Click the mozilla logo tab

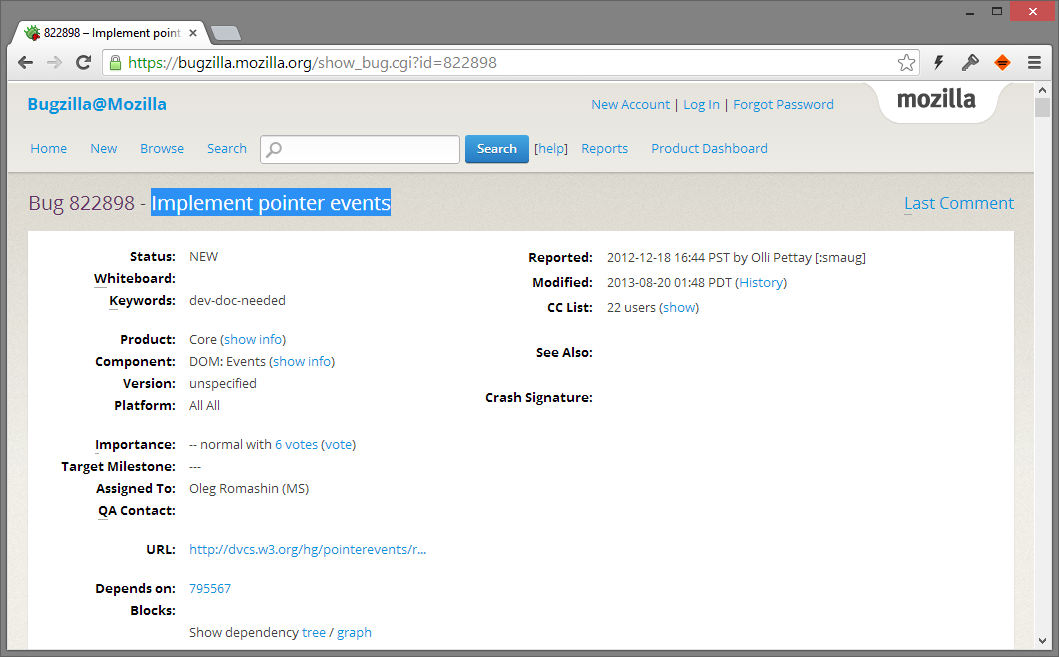click(x=936, y=100)
